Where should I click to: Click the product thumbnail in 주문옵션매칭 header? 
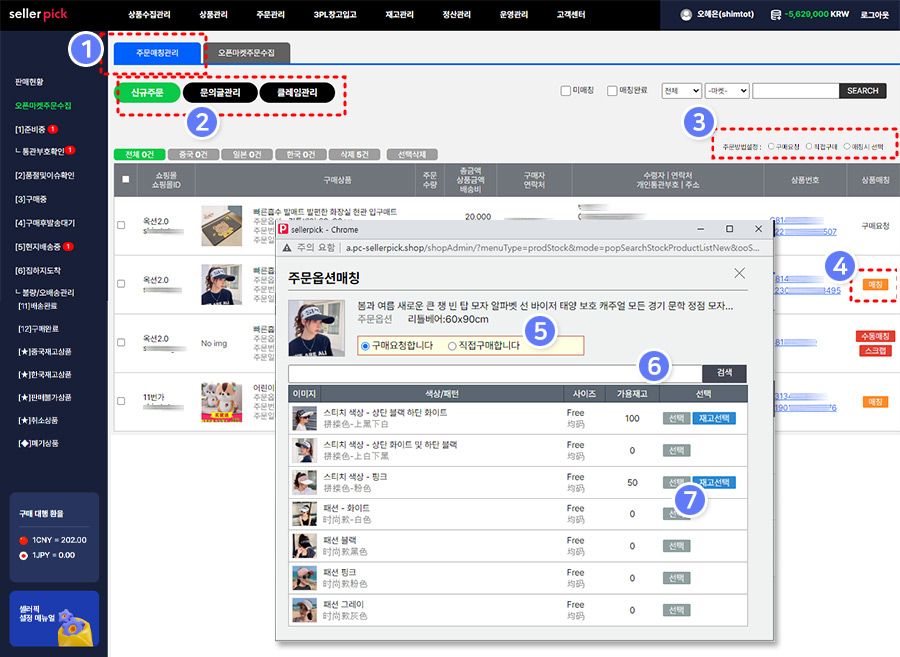click(x=309, y=327)
